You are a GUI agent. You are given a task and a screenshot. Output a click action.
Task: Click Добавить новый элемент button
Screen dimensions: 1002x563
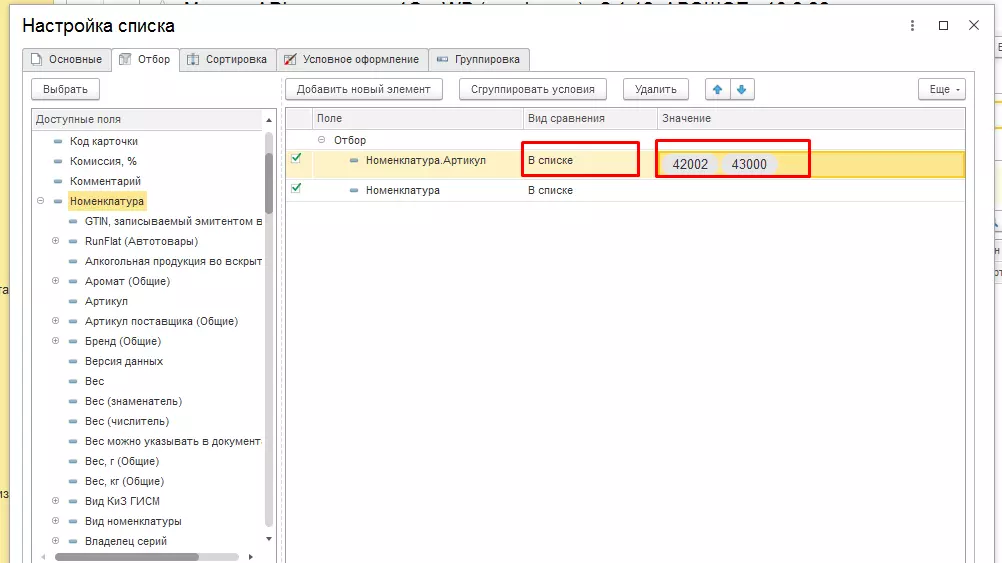coord(364,89)
